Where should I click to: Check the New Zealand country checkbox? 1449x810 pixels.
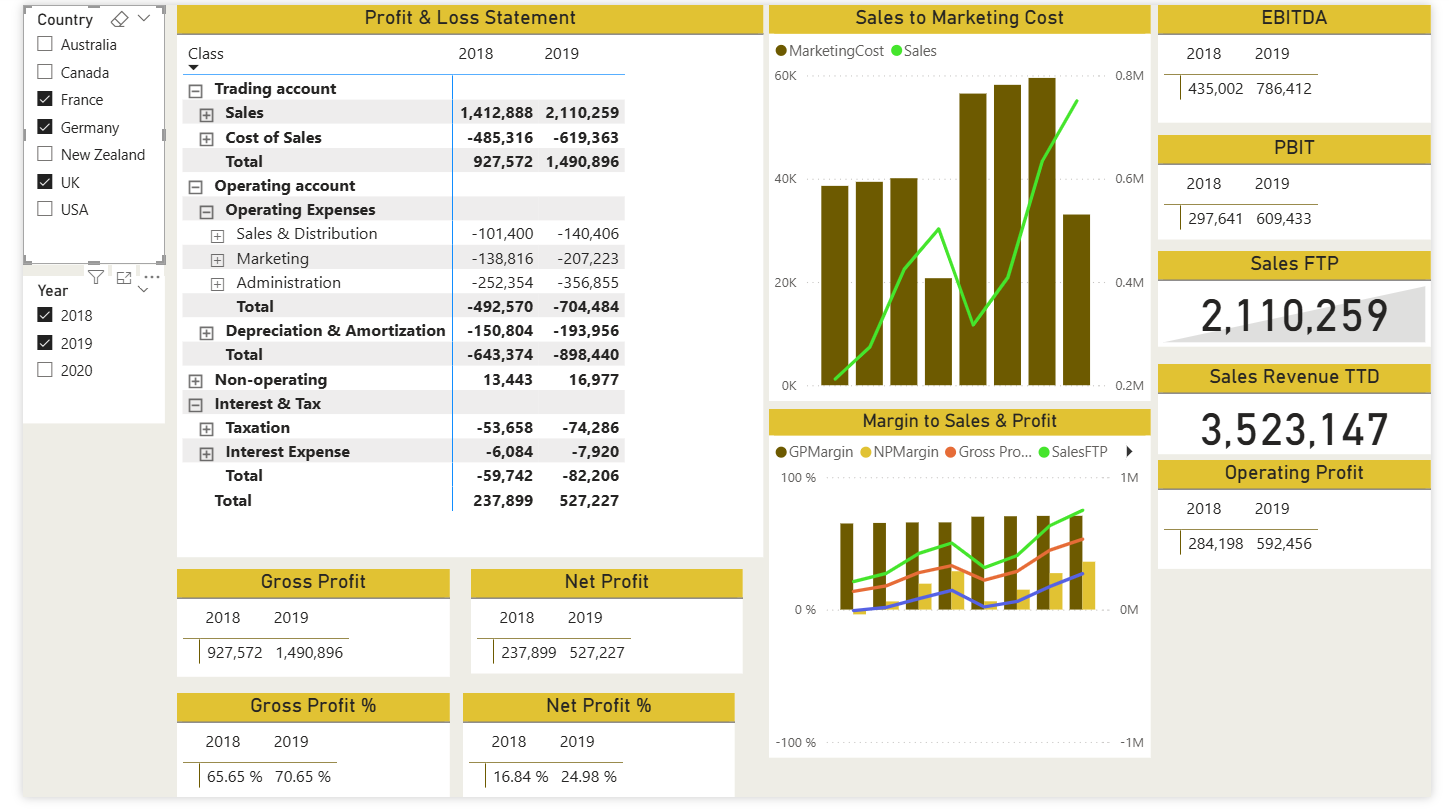coord(45,154)
